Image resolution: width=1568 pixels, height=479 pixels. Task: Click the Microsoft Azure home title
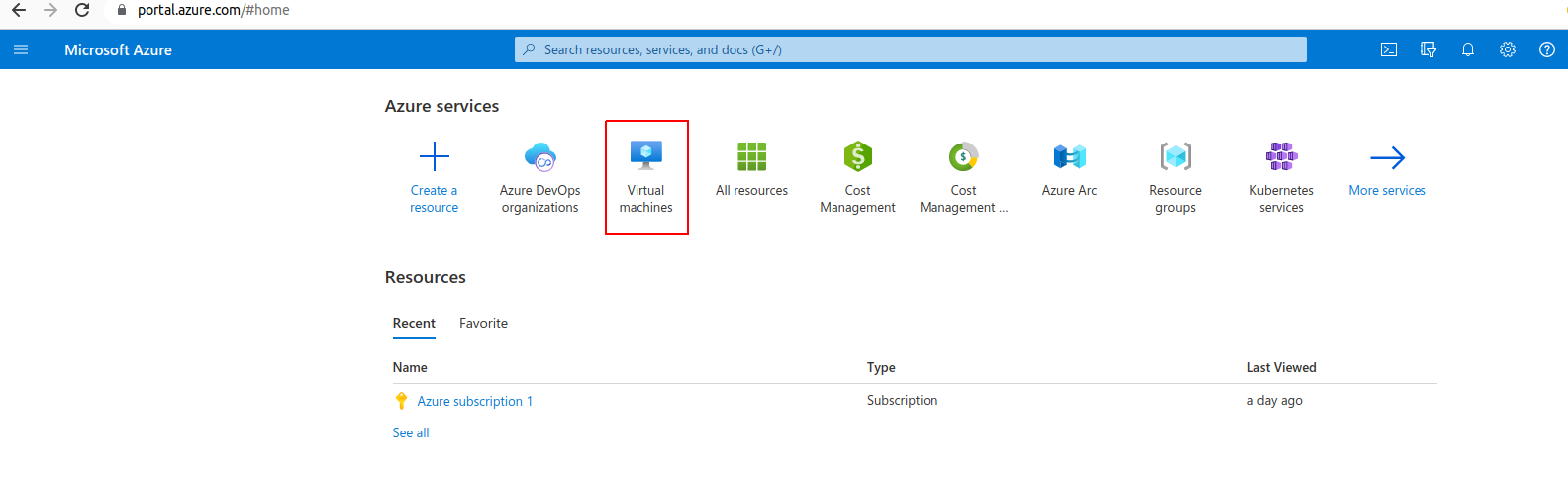[x=118, y=49]
